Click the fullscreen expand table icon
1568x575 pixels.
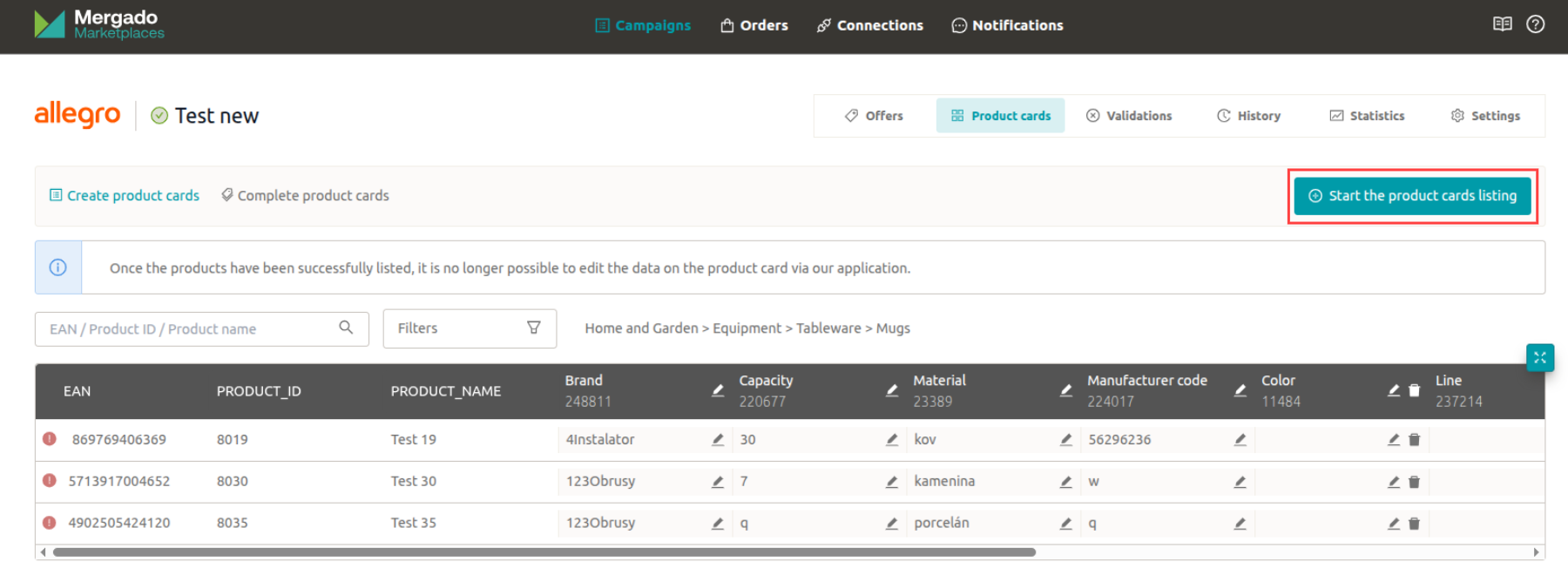click(x=1539, y=357)
